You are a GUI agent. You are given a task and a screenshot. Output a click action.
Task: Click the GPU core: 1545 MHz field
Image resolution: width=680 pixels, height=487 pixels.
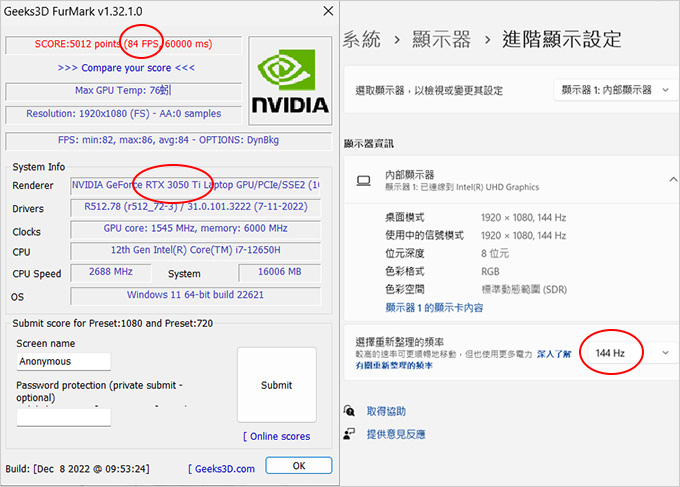(196, 229)
